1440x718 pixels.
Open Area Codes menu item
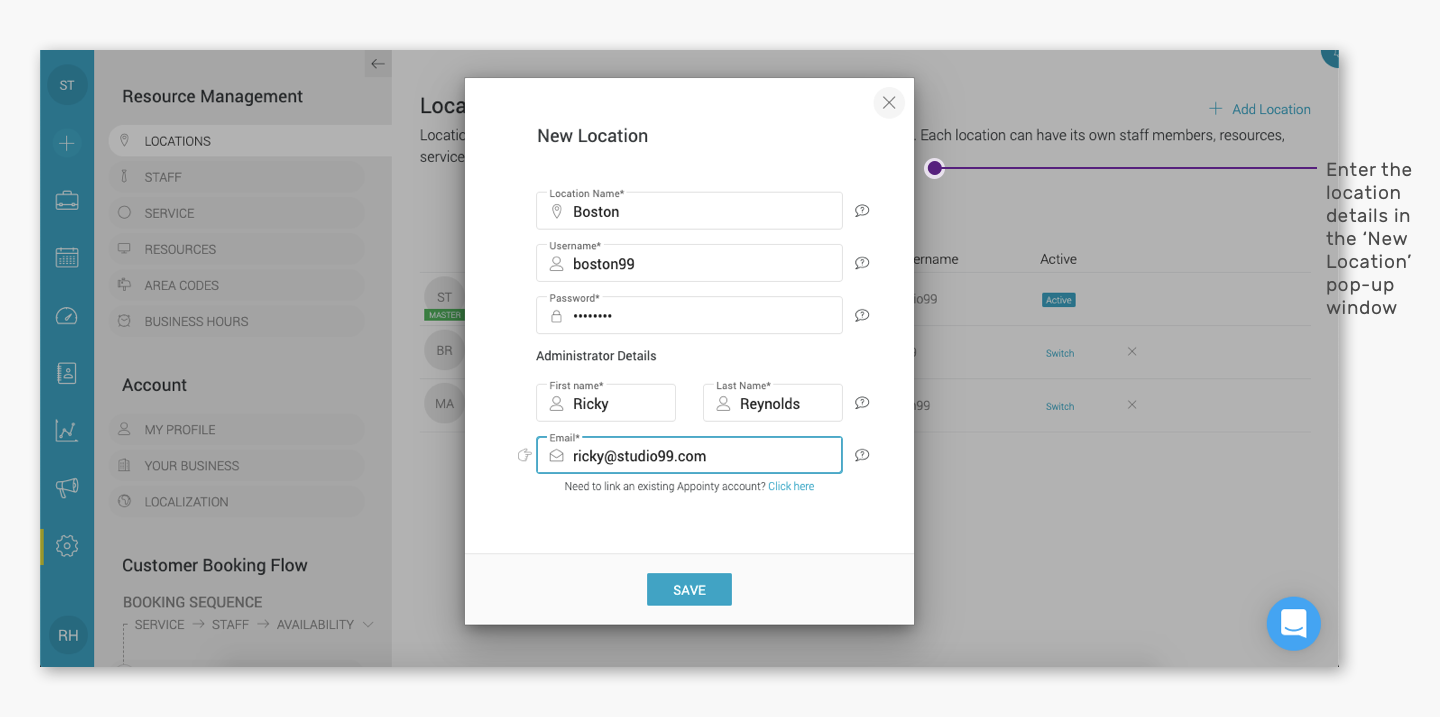237,285
